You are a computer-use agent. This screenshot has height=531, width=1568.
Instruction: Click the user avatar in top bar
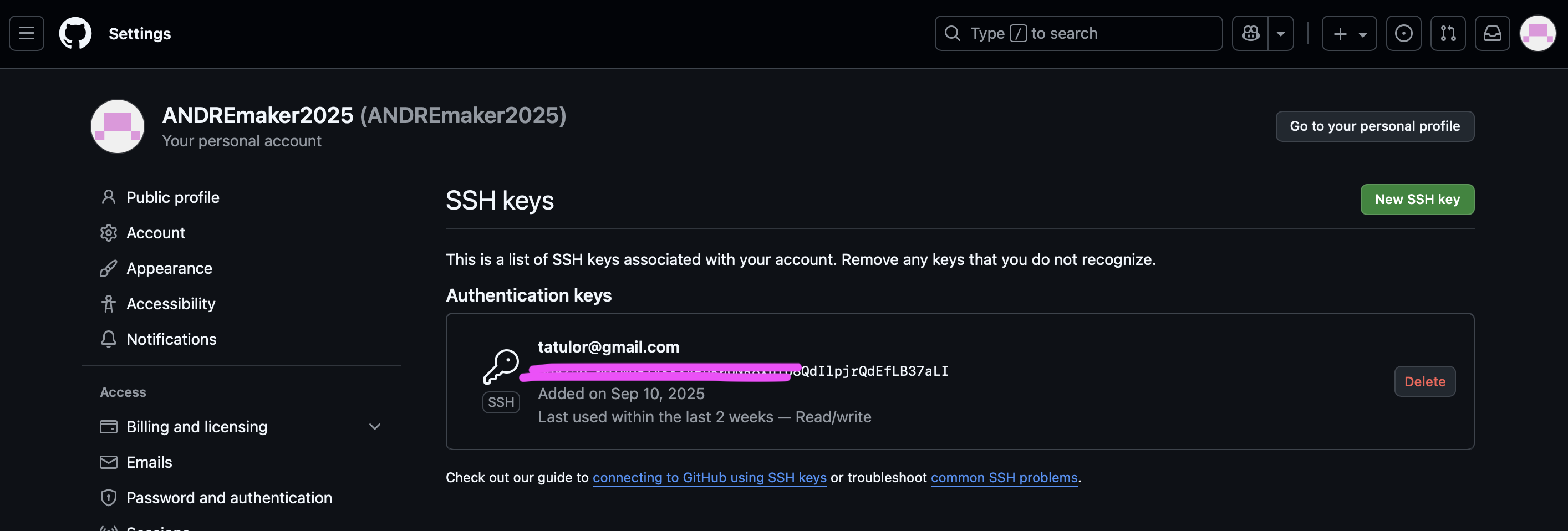coord(1538,33)
